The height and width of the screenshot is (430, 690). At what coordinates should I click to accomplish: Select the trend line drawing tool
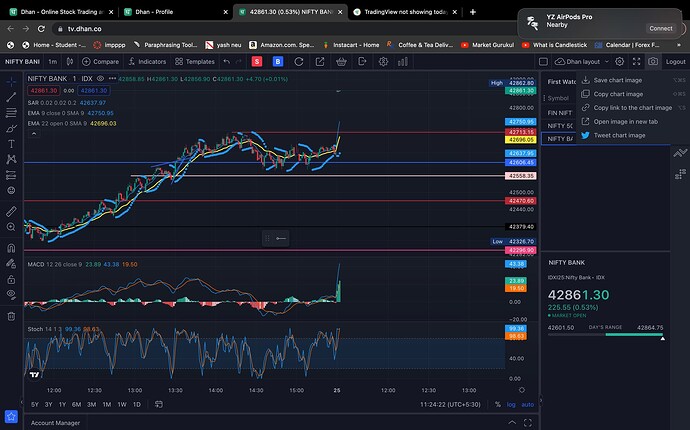tap(11, 97)
